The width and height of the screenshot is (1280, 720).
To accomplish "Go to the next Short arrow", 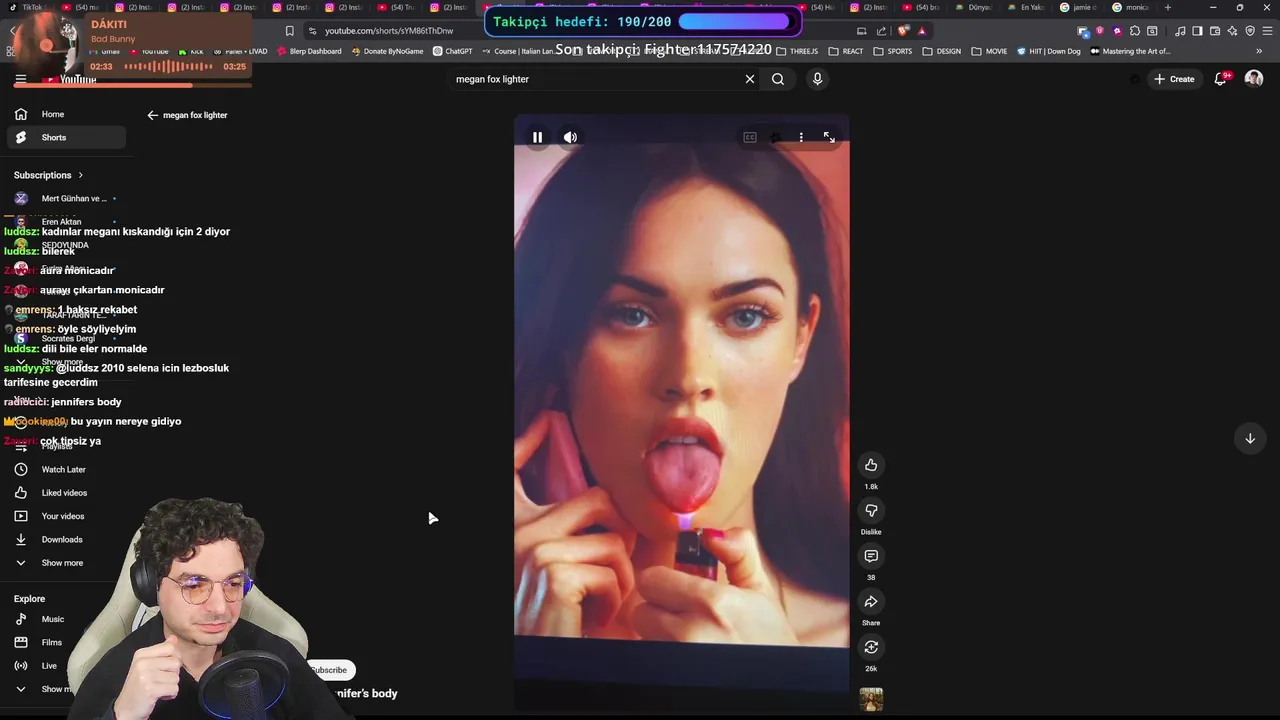I will [x=1250, y=438].
